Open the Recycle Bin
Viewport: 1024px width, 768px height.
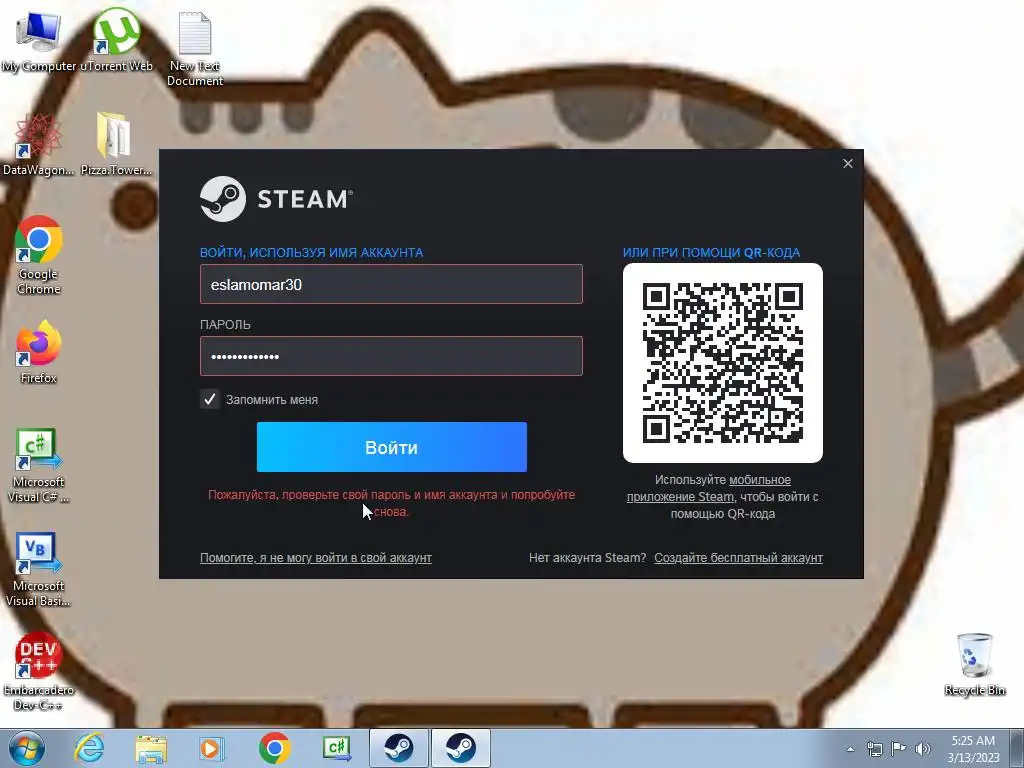pyautogui.click(x=974, y=664)
